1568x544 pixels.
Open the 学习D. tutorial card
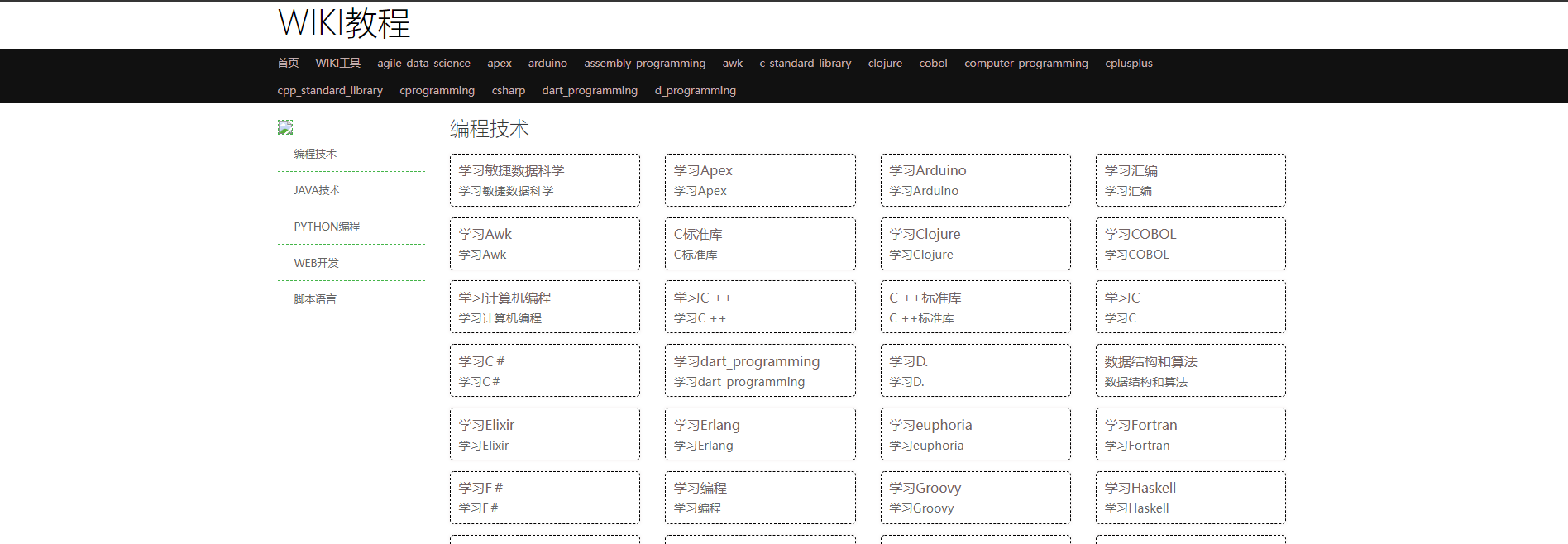coord(976,370)
